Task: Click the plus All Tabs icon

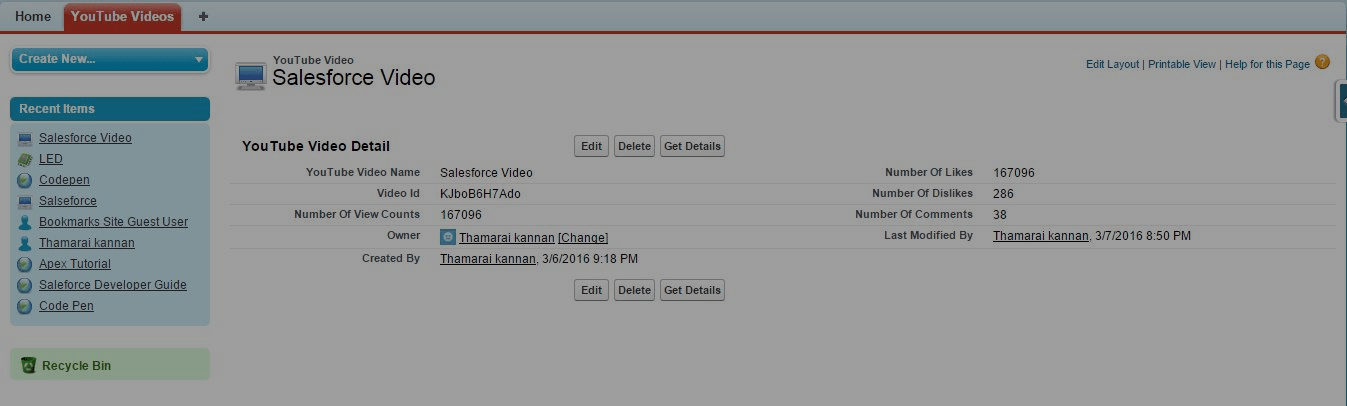Action: [x=204, y=16]
